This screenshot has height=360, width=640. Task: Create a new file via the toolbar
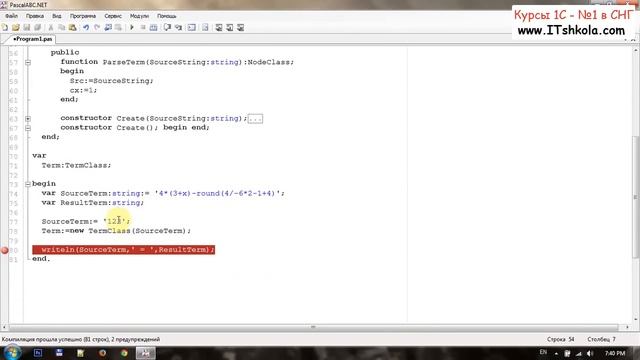coord(5,27)
